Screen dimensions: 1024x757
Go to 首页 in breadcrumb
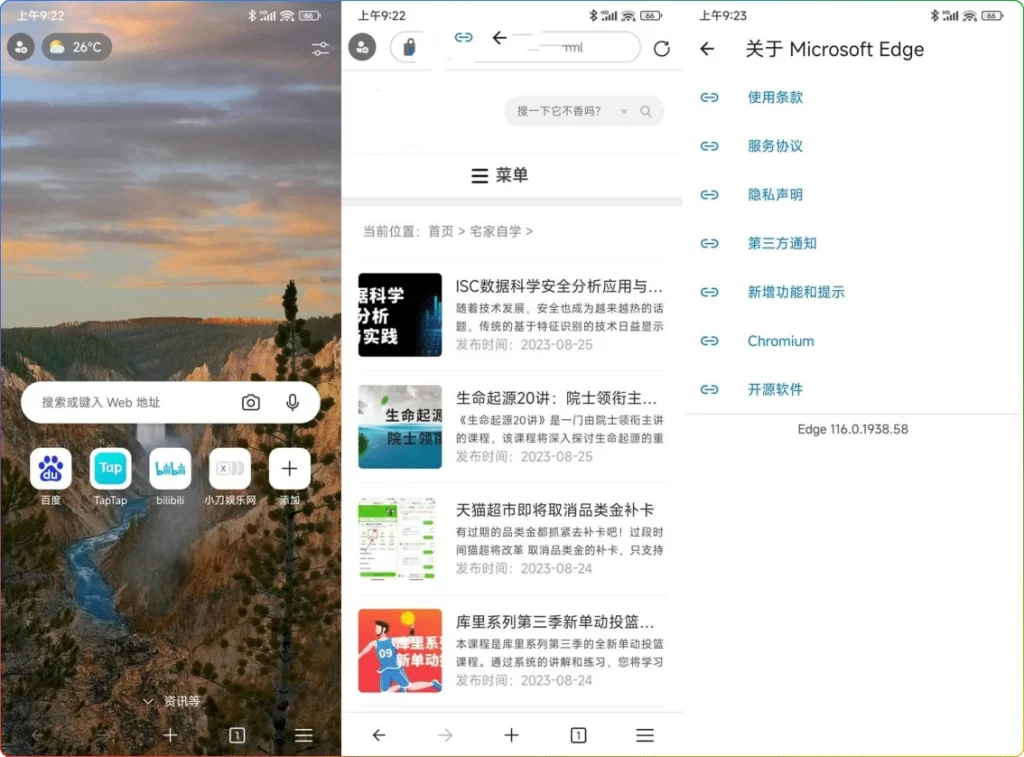coord(441,231)
